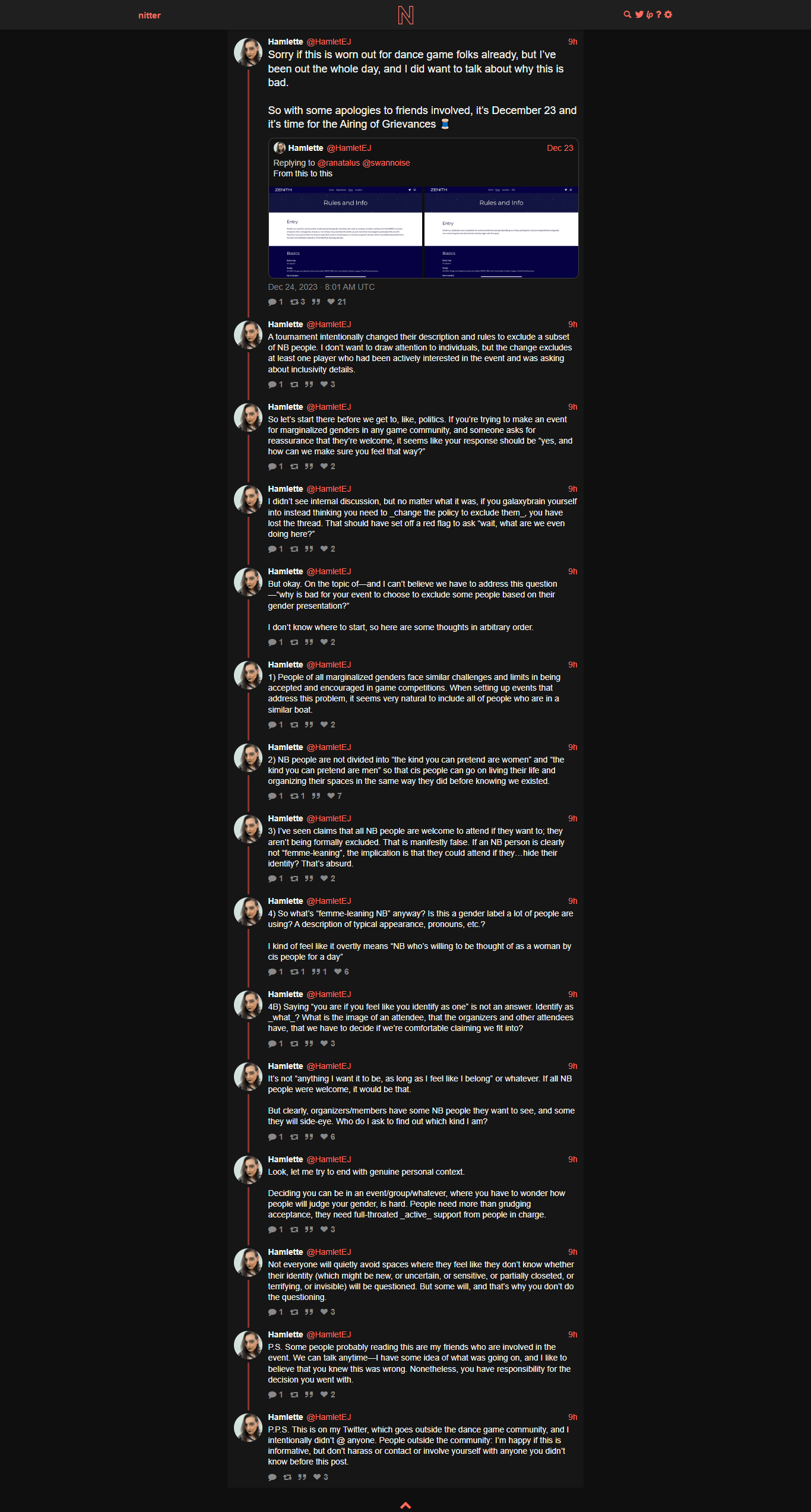
Task: Open the preferences gear icon
Action: pos(669,15)
